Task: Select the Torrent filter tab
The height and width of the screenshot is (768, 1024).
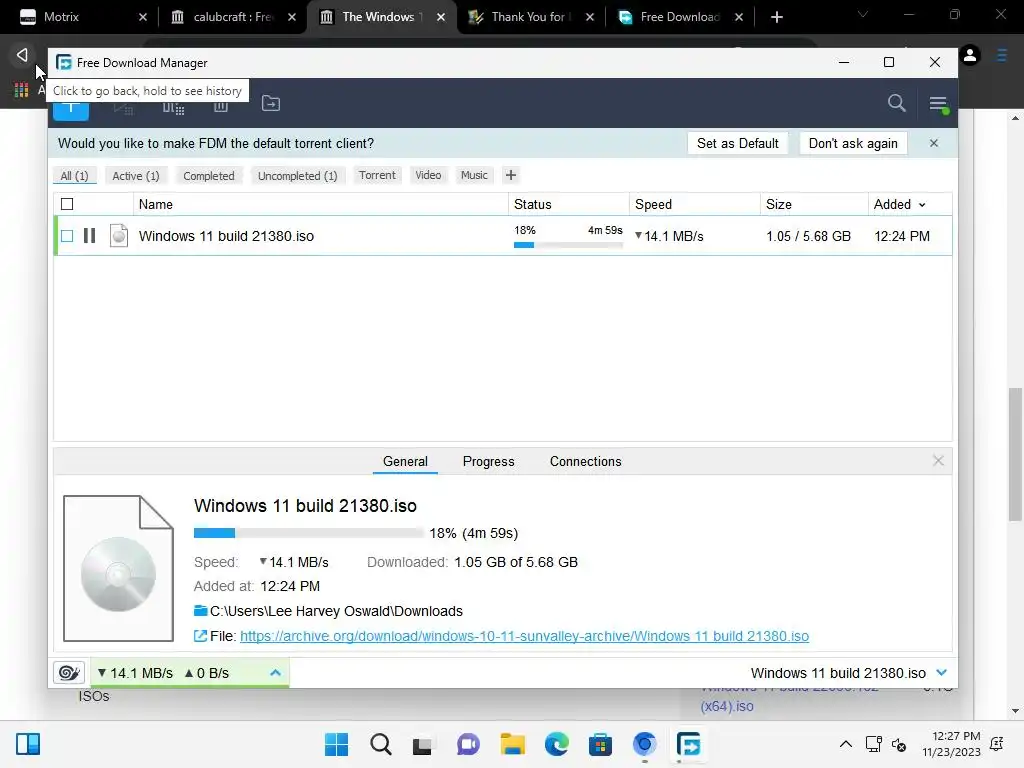Action: (x=377, y=175)
